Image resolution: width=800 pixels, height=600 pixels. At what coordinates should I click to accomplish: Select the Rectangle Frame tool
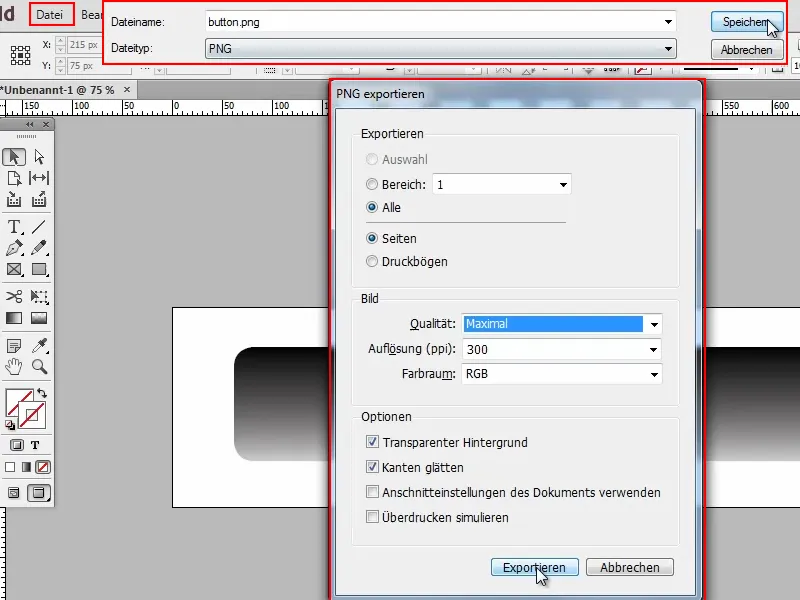click(x=14, y=269)
